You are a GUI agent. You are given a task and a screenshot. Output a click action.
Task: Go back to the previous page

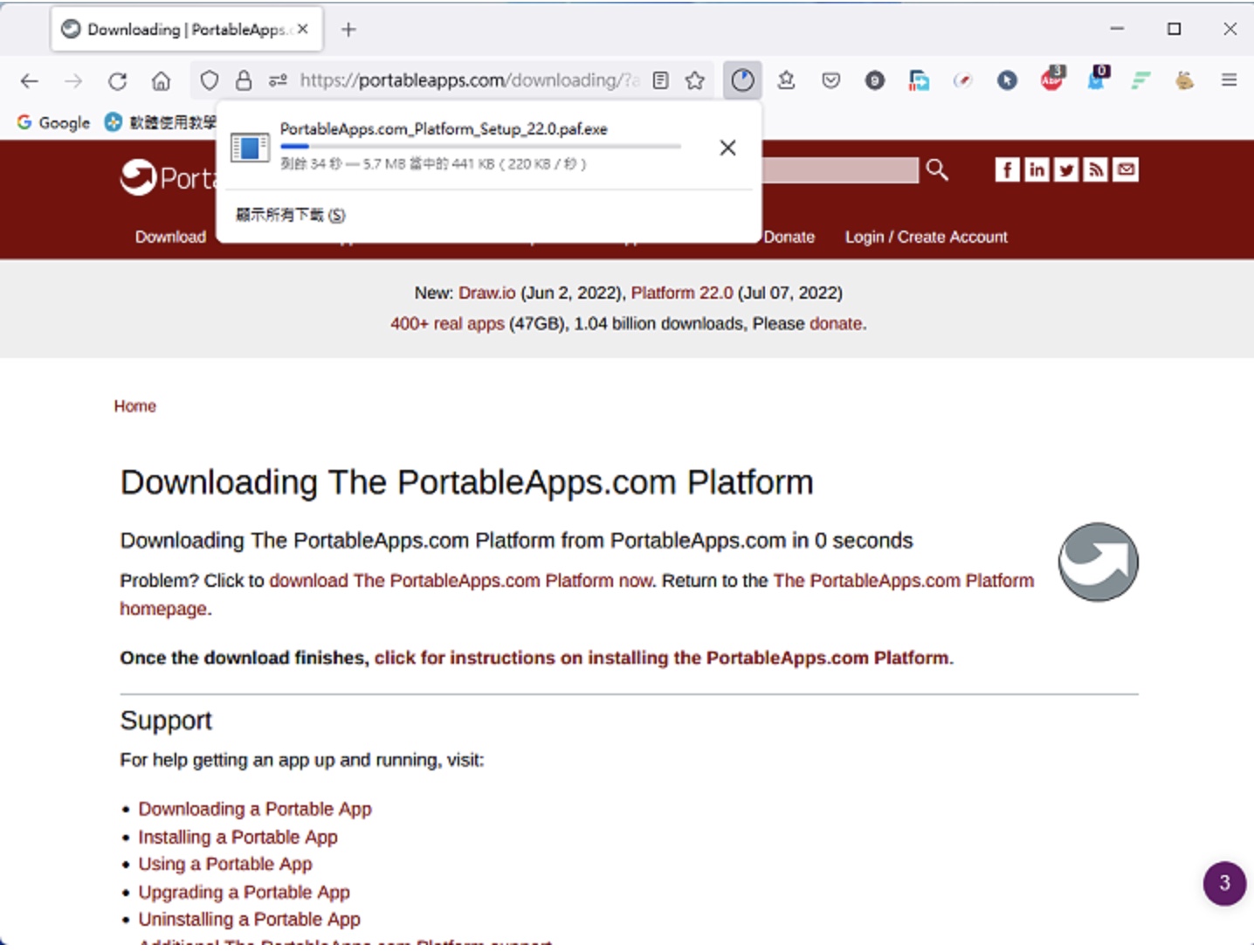[30, 81]
